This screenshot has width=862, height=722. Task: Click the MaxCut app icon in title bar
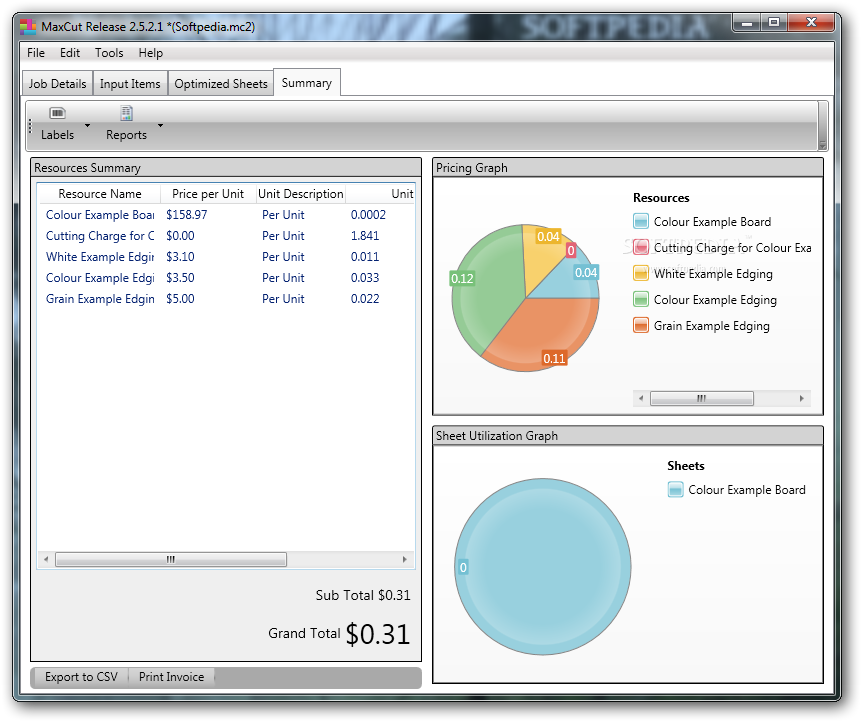point(27,26)
